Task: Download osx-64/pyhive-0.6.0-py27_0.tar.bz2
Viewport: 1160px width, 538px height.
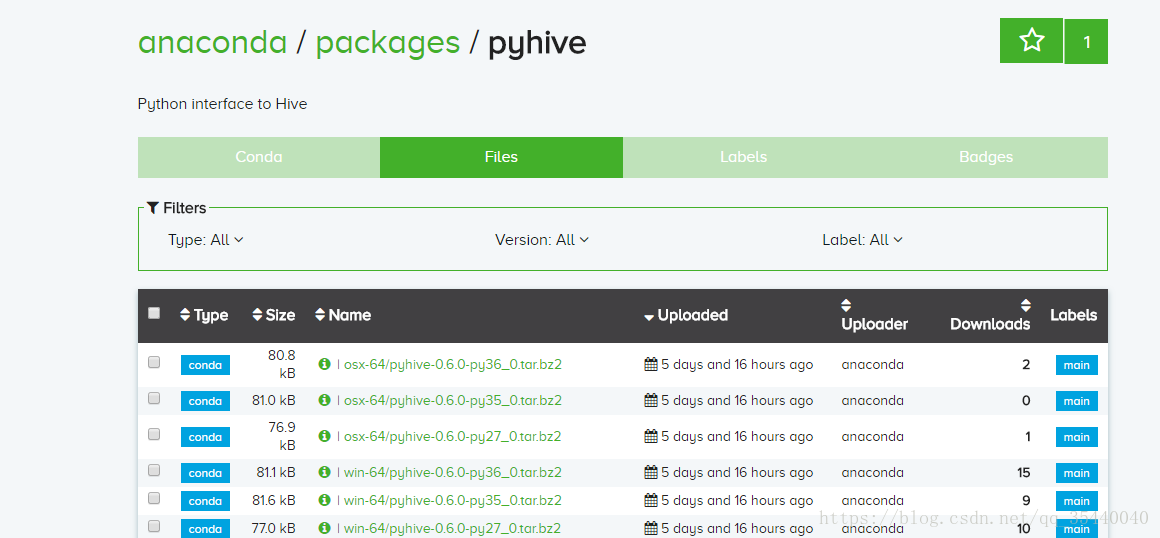Action: (453, 437)
